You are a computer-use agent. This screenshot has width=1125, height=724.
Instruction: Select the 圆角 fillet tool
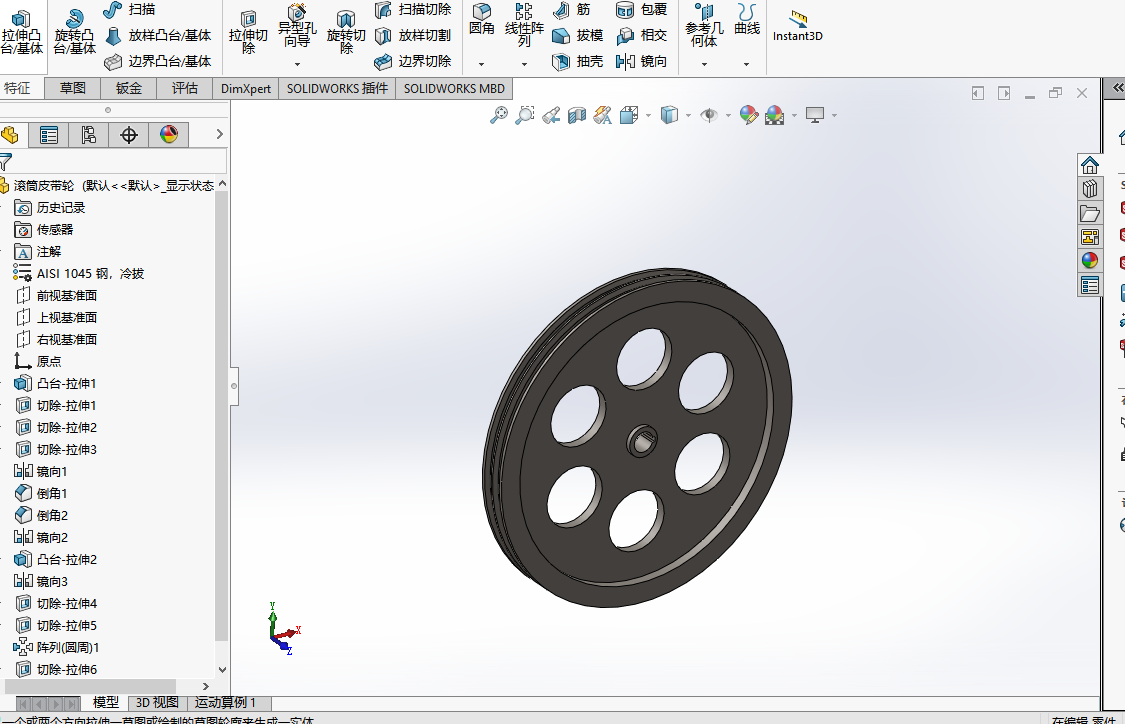click(x=481, y=20)
